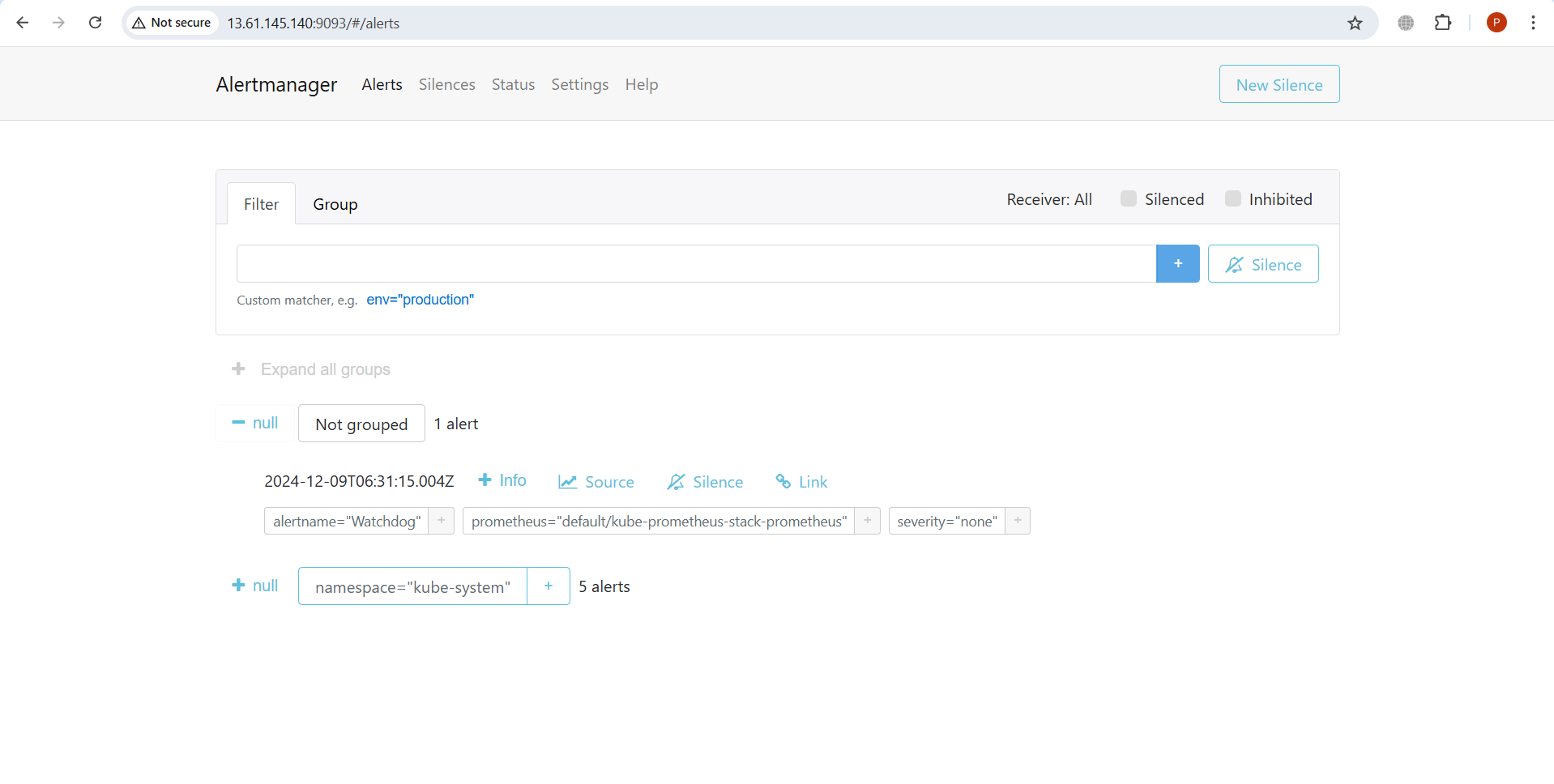
Task: Open the env="production" example matcher link
Action: click(420, 300)
